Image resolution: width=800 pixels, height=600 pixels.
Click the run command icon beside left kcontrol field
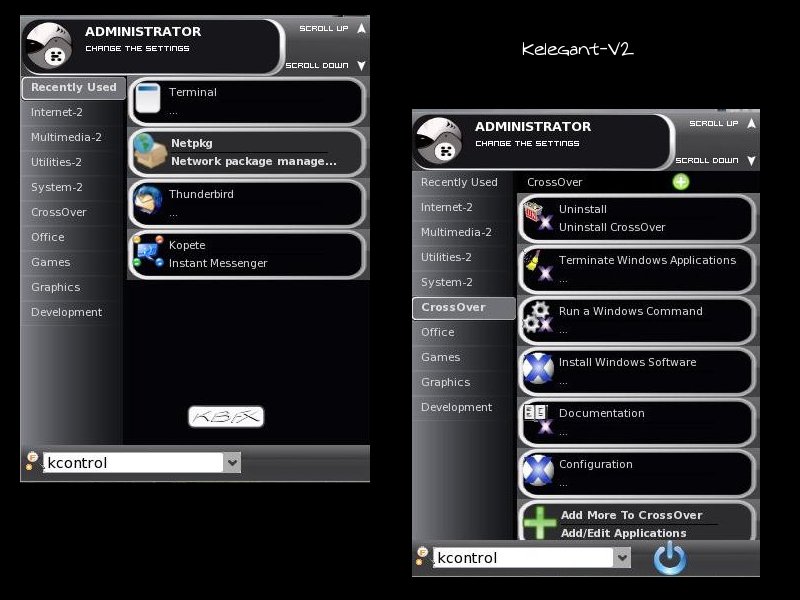click(x=33, y=461)
